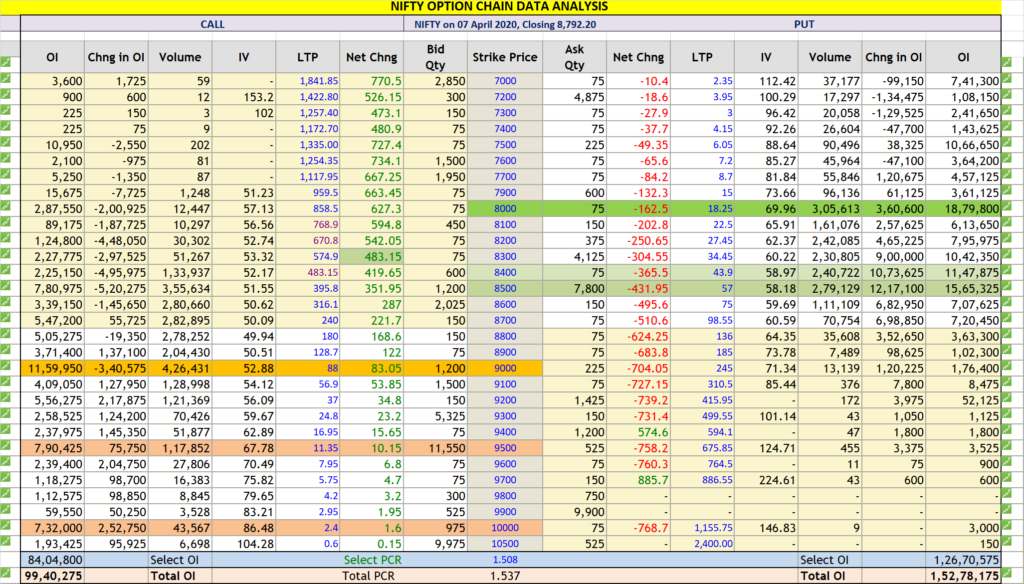
Task: Click the call Total OI value 99,40,275
Action: point(53,576)
